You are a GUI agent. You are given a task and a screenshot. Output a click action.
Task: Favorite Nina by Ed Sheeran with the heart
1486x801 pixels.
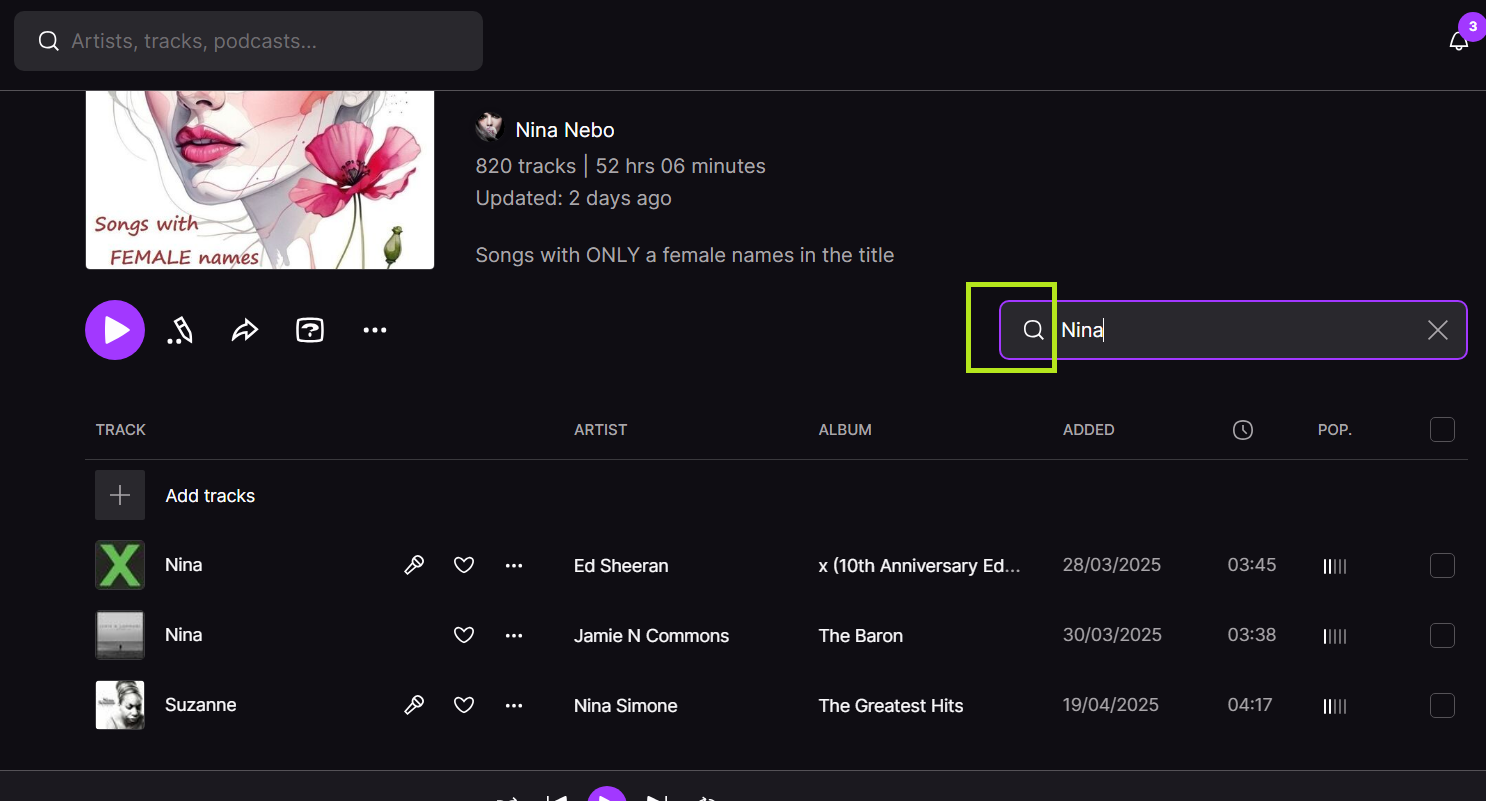(464, 565)
